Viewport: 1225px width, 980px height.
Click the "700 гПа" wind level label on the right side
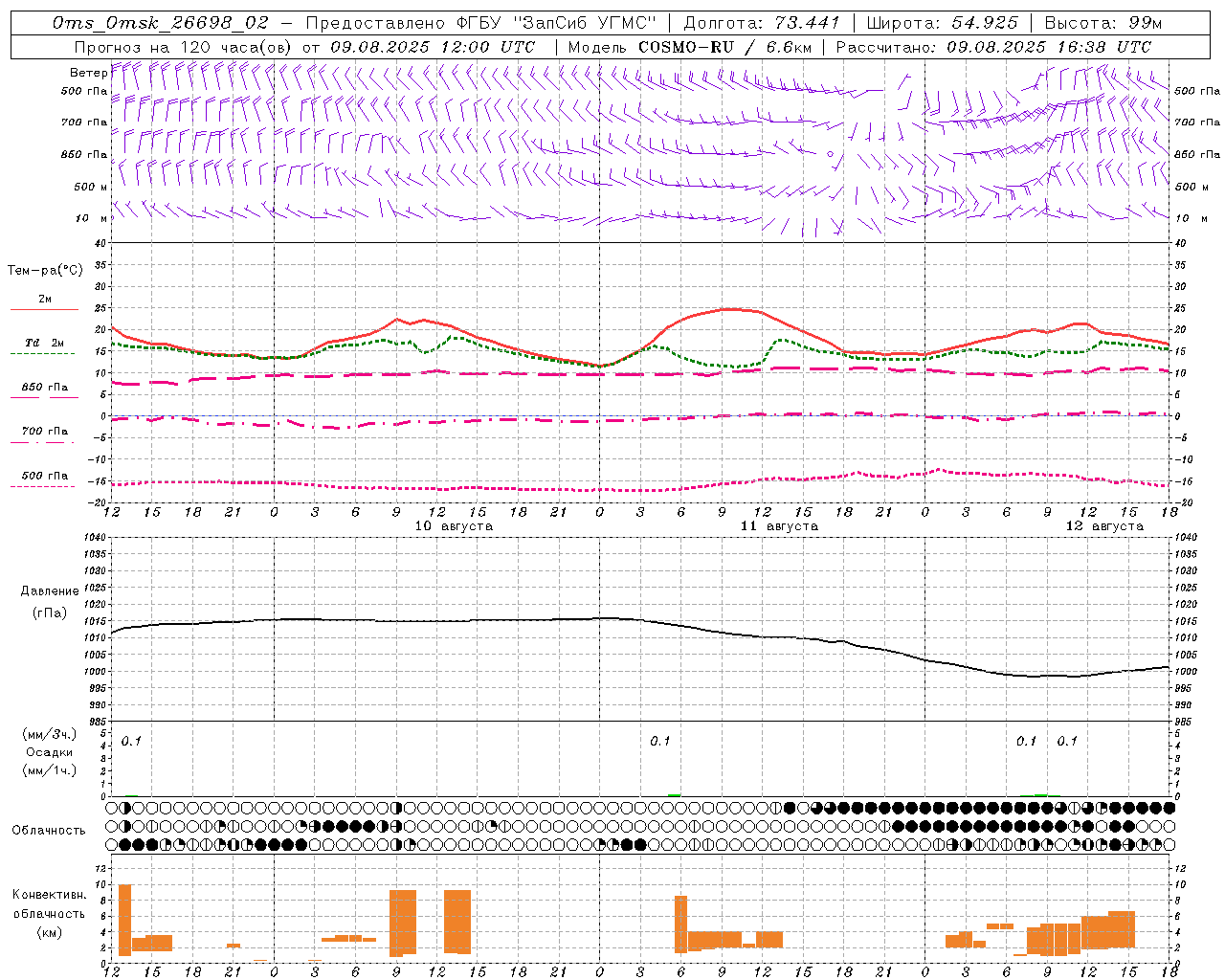1197,122
